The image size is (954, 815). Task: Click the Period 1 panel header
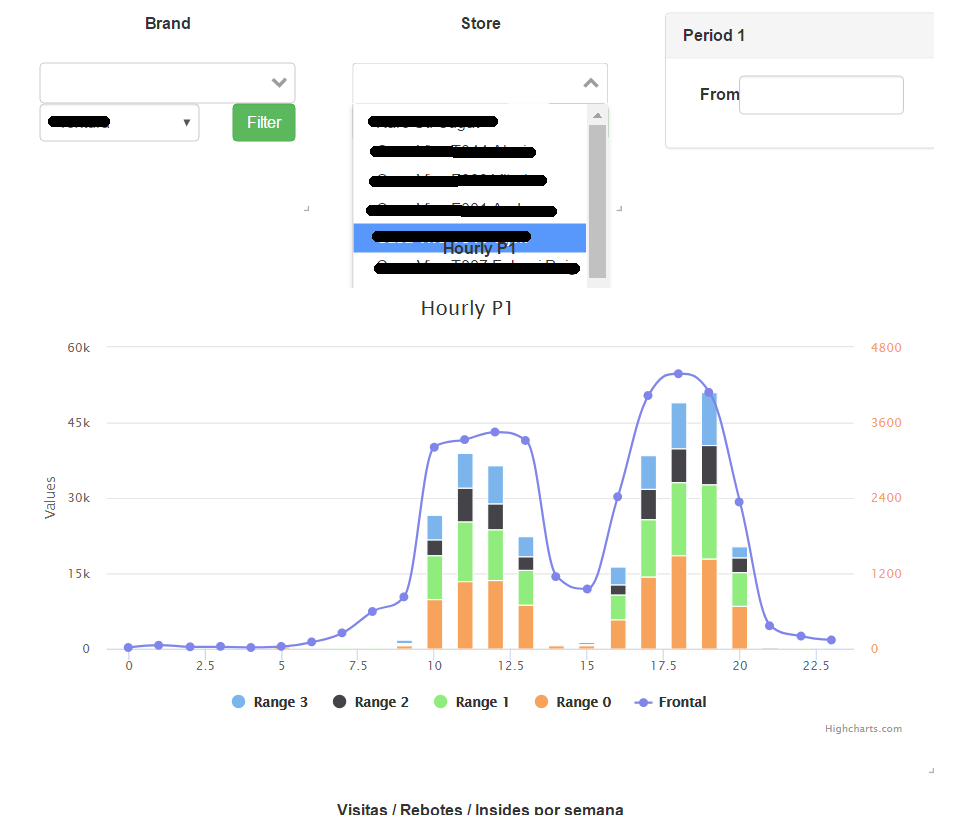(x=799, y=35)
